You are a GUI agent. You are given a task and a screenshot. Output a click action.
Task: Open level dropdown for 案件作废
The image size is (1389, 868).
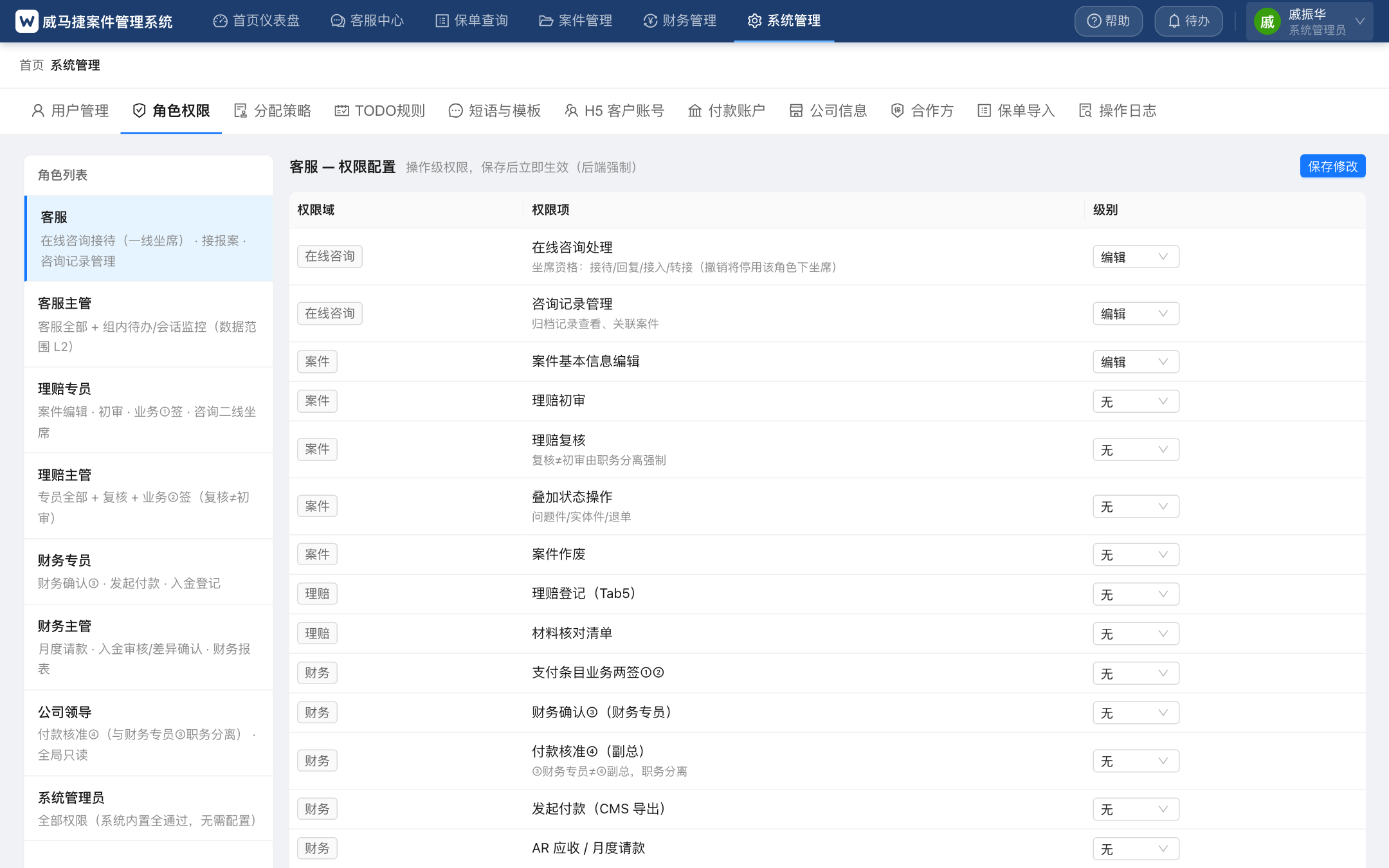[x=1136, y=554]
